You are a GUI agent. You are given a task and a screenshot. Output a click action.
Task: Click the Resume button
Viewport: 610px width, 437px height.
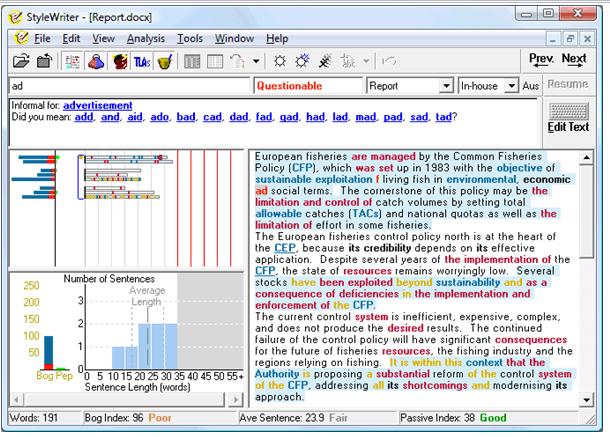pos(568,84)
